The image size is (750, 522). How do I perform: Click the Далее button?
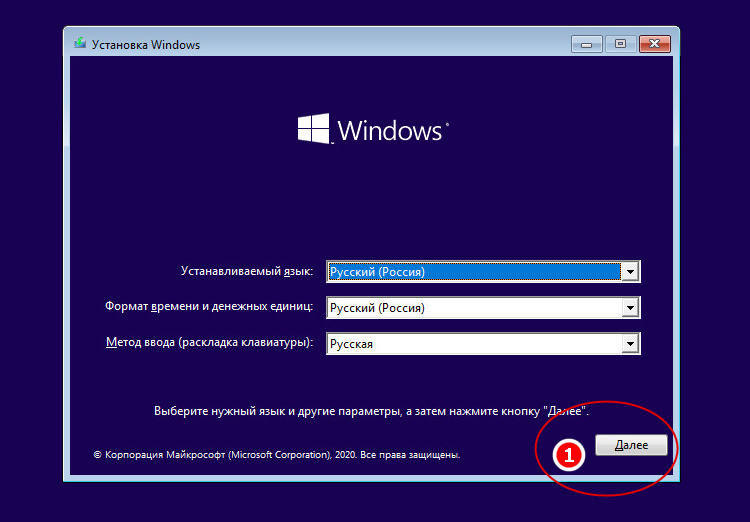631,445
